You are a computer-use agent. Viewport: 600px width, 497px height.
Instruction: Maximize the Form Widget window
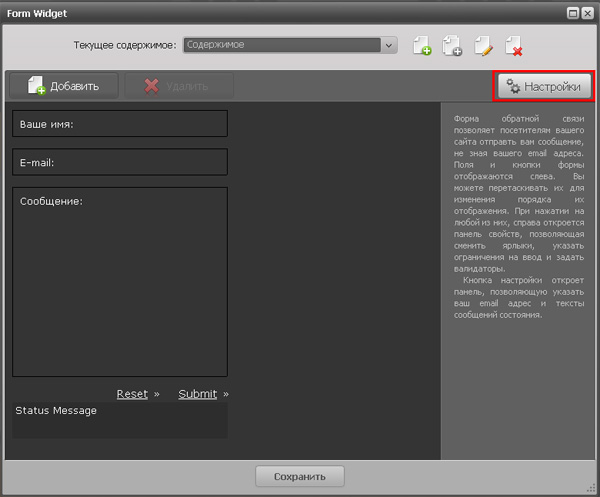click(x=574, y=12)
